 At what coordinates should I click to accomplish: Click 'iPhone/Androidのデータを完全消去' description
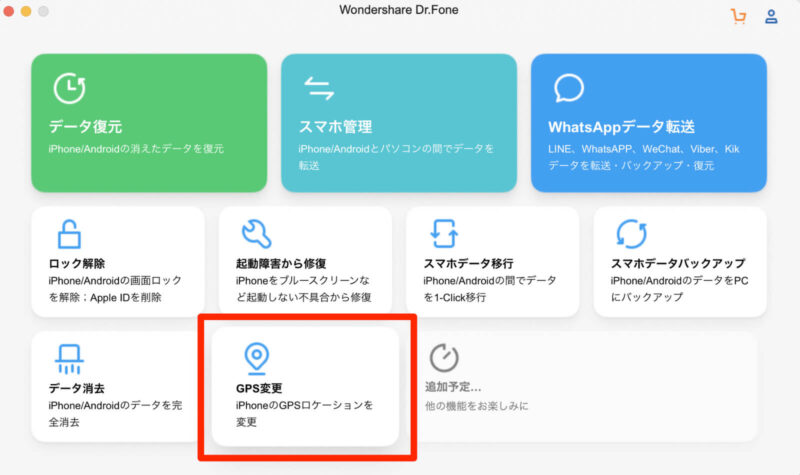[115, 413]
